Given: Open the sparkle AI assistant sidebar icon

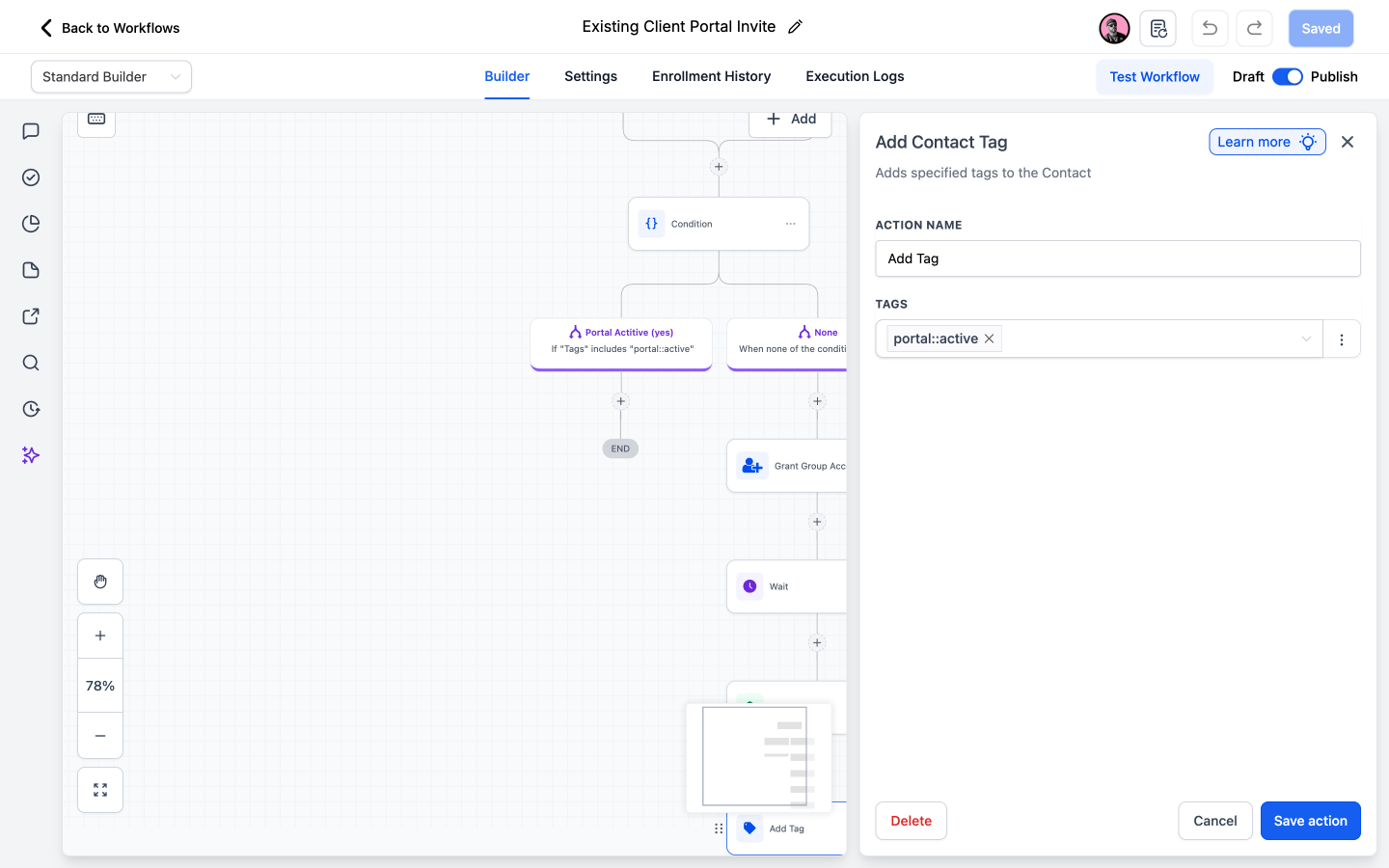Looking at the screenshot, I should click(x=31, y=455).
